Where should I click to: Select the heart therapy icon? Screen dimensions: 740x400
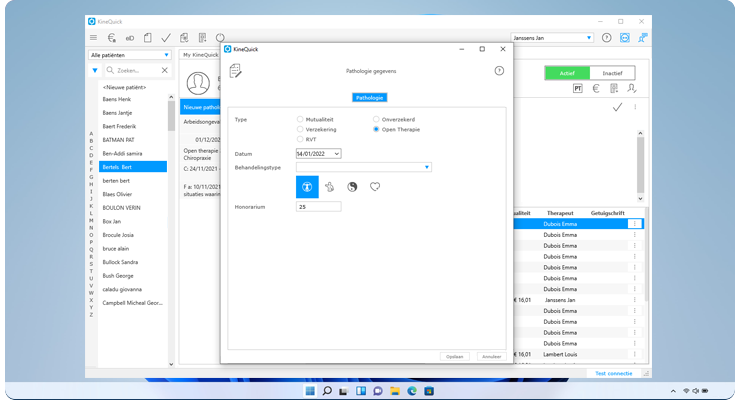375,187
